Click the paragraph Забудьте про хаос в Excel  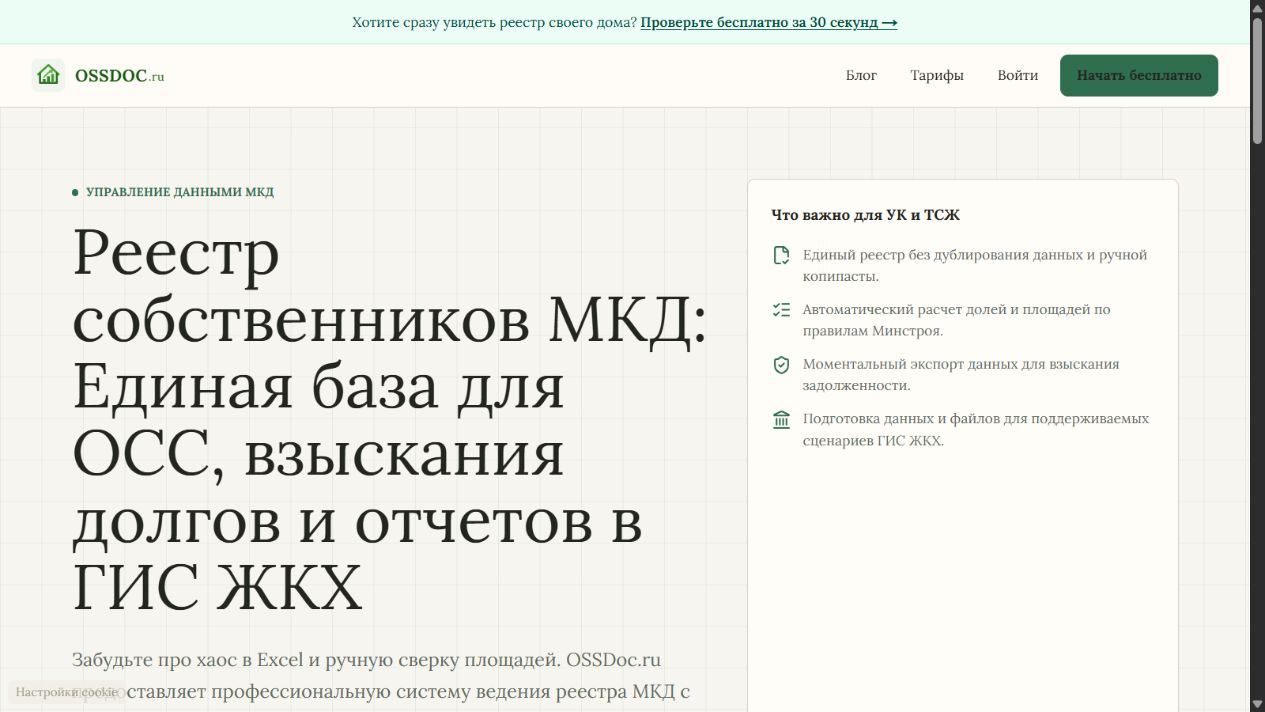tap(381, 676)
